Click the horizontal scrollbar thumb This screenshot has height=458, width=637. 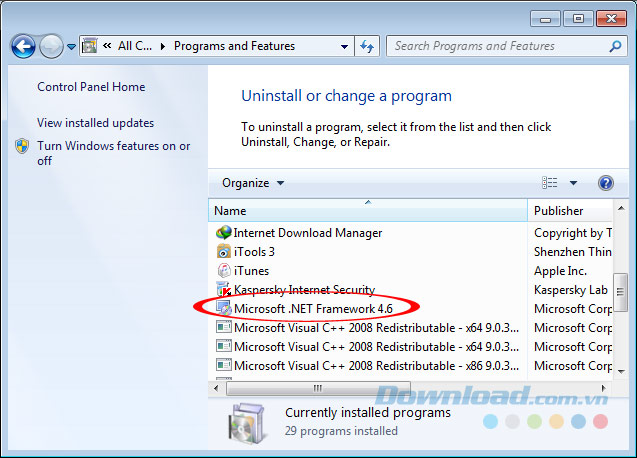318,389
